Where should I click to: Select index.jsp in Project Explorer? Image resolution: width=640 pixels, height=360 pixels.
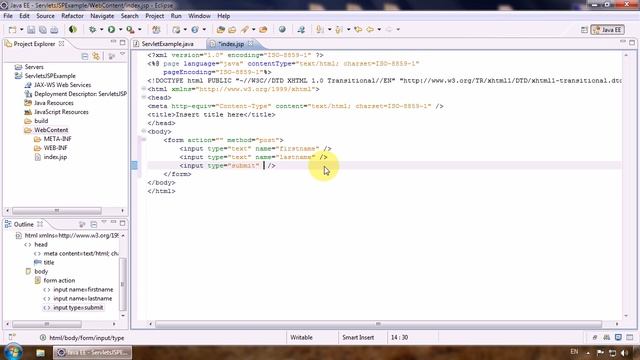point(55,156)
